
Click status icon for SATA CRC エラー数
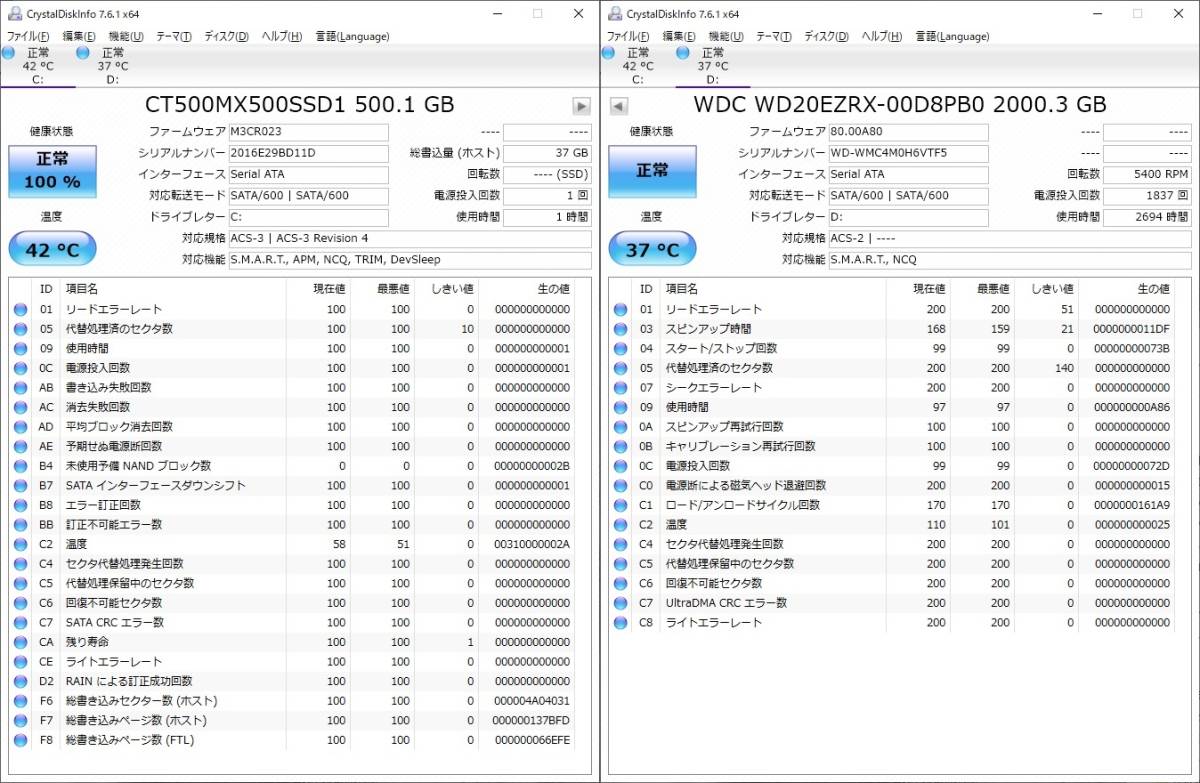pos(21,623)
